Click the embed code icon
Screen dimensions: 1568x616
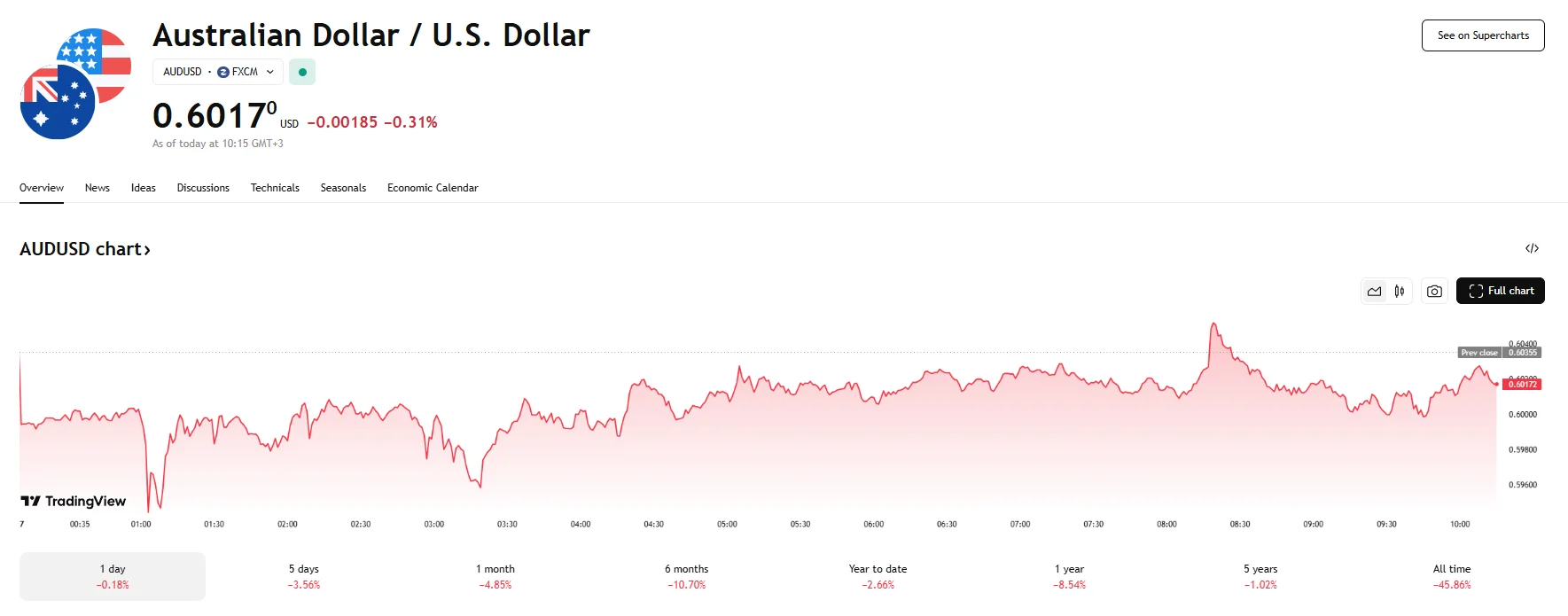click(x=1532, y=248)
